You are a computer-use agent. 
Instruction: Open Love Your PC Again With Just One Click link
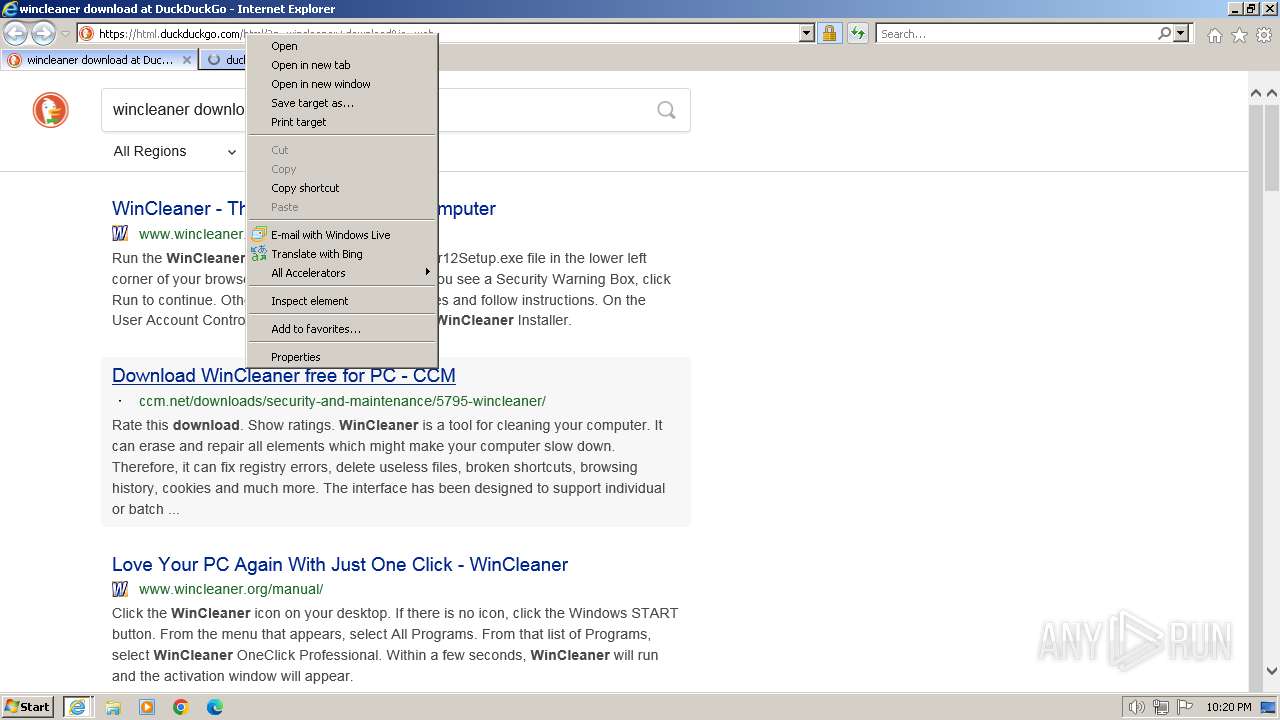[x=340, y=565]
